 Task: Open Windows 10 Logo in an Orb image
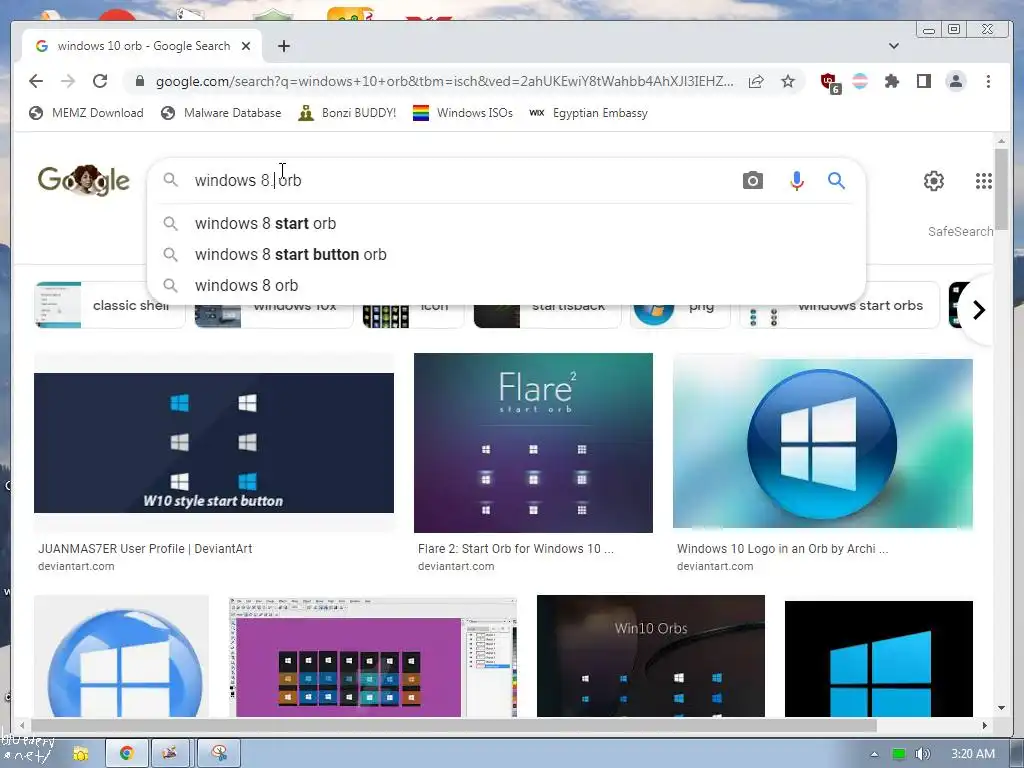823,443
